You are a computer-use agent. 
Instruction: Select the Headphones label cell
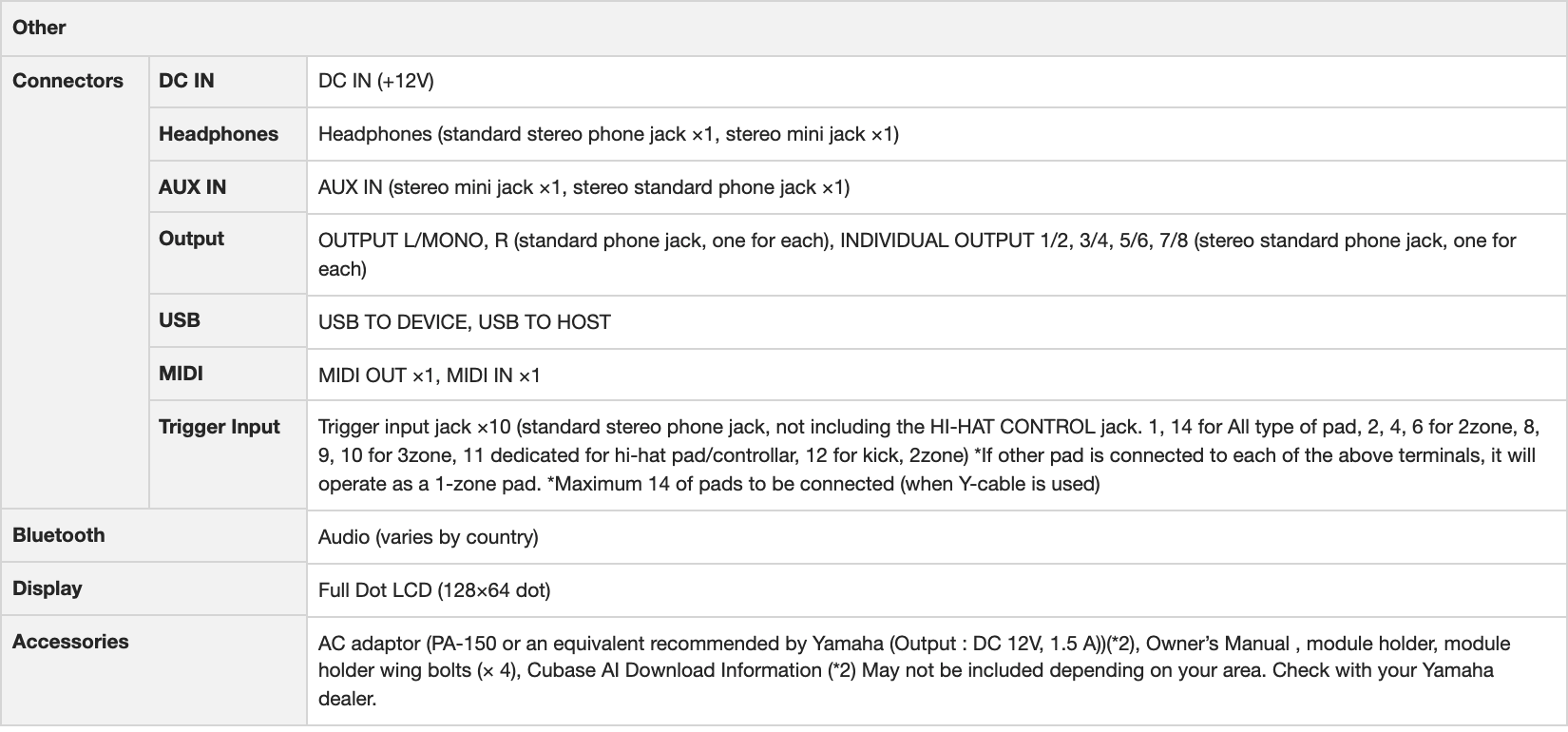coord(219,134)
